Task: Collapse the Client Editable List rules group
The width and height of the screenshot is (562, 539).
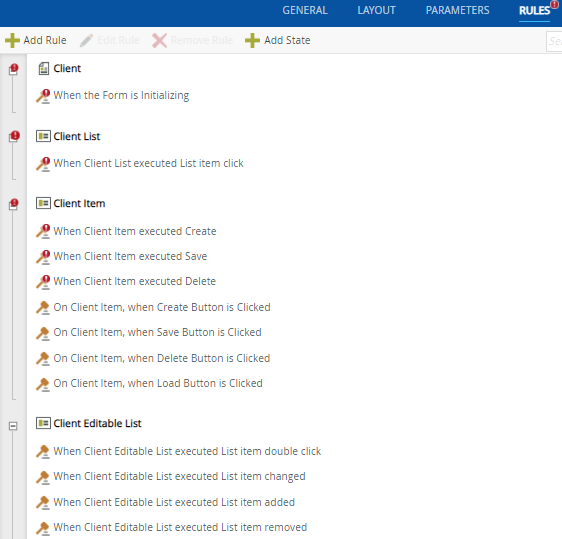Action: pos(13,426)
